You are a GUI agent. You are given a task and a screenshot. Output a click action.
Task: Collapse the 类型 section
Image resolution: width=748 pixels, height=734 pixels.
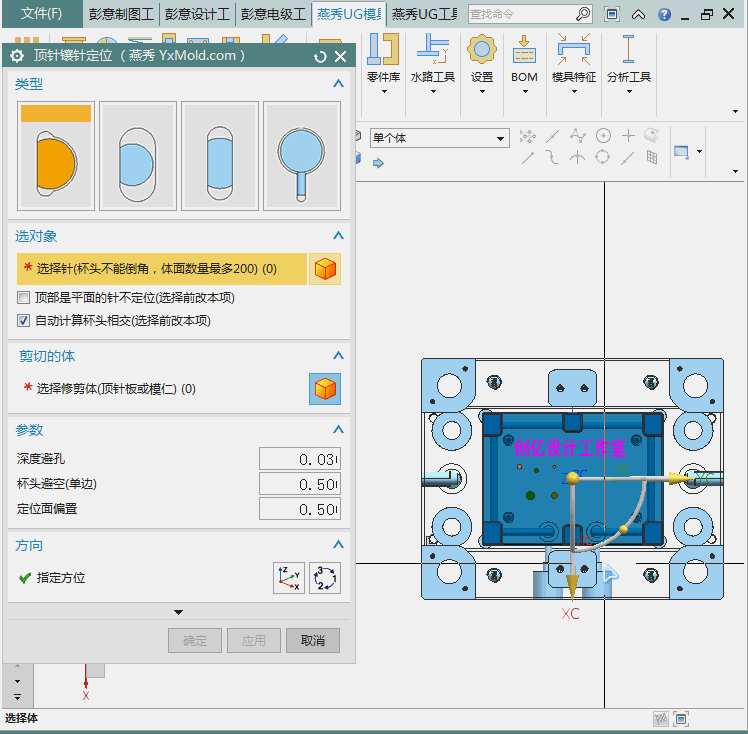click(338, 83)
